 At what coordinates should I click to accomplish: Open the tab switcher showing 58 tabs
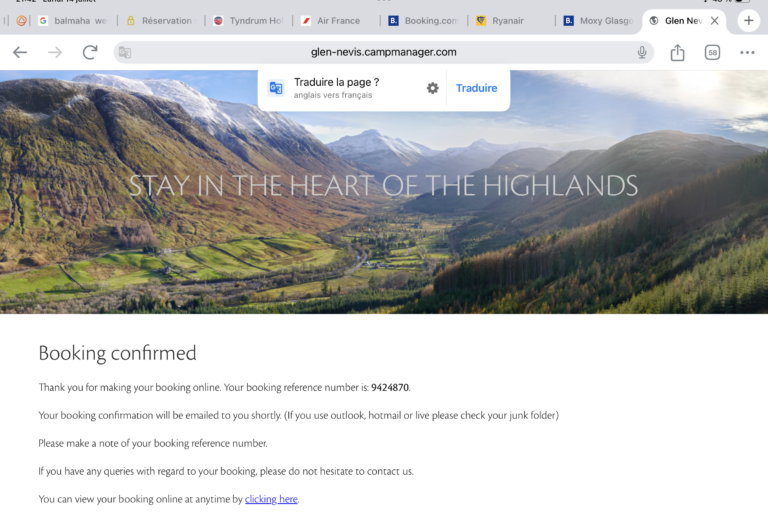pyautogui.click(x=712, y=52)
